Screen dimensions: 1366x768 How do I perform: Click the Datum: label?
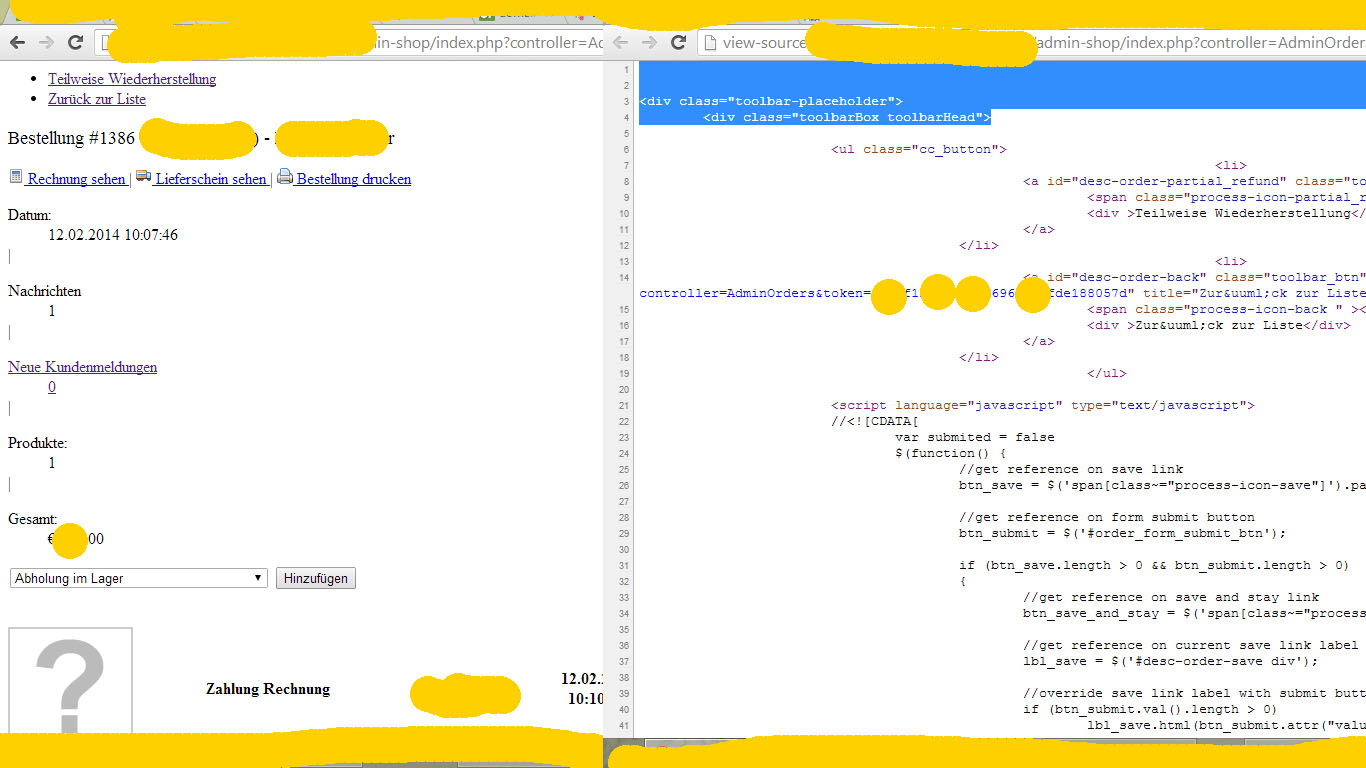pyautogui.click(x=29, y=215)
